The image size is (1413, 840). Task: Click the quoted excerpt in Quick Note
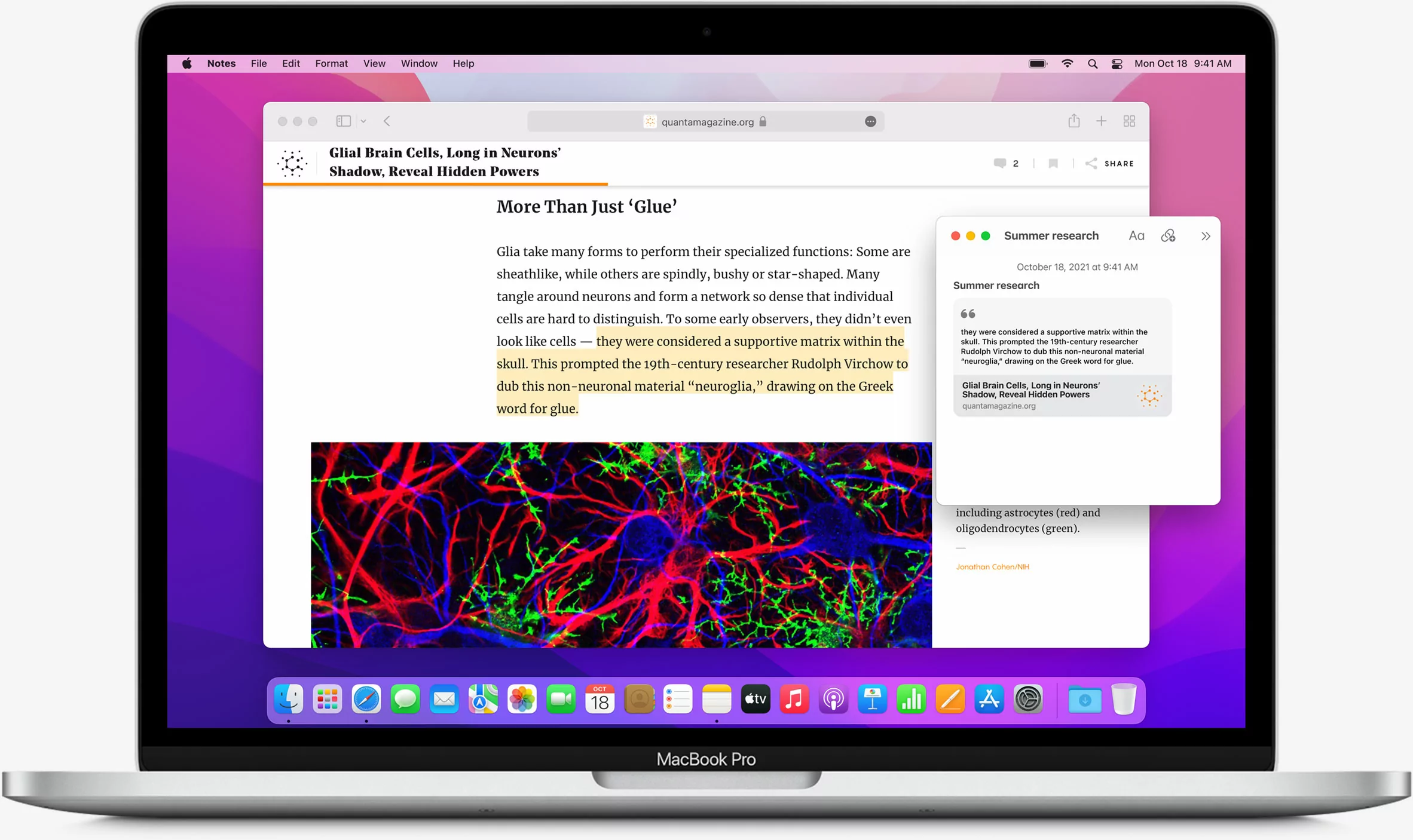coord(1055,347)
